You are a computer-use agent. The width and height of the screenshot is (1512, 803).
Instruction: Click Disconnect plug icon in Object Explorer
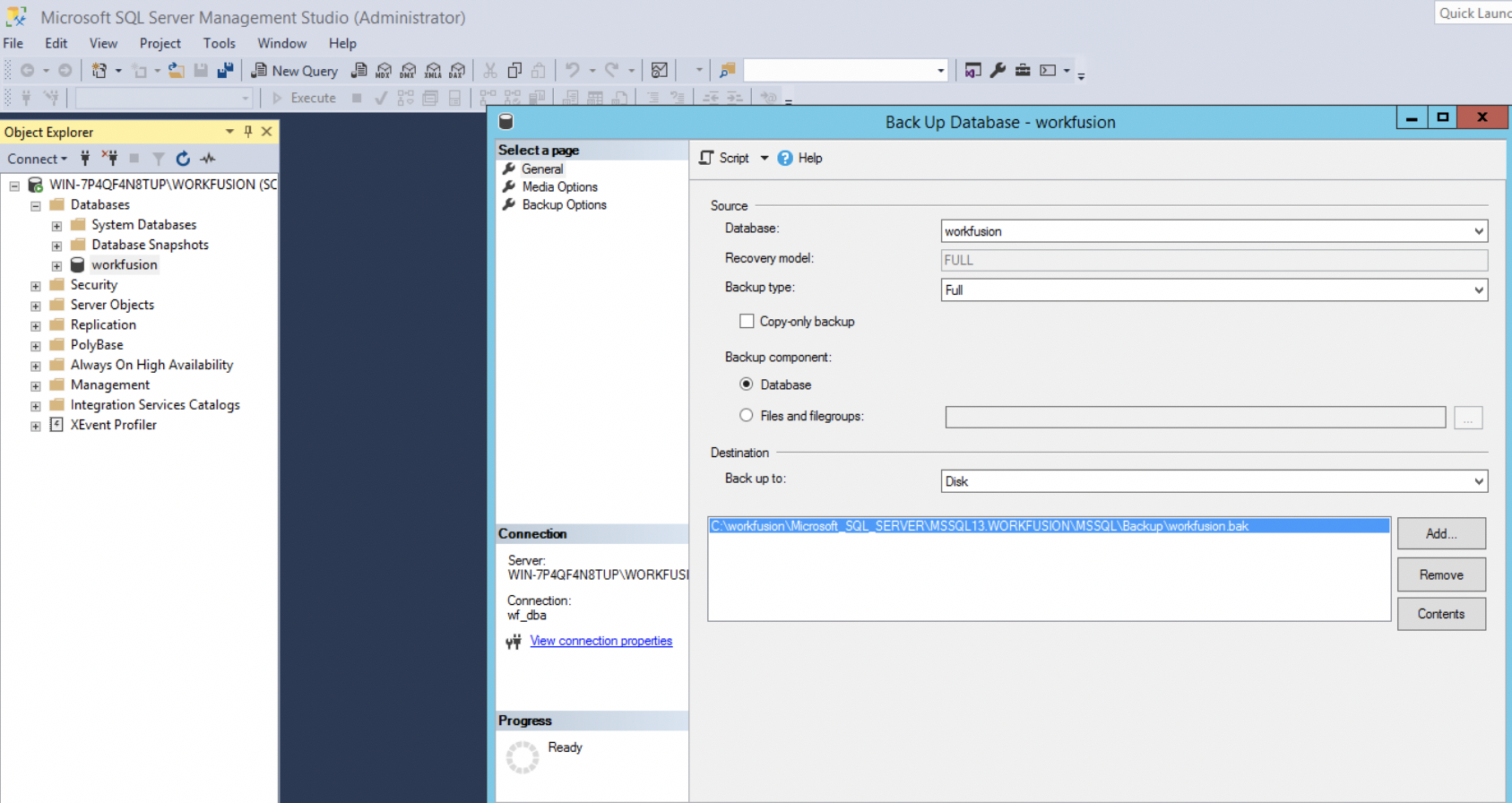click(x=109, y=159)
